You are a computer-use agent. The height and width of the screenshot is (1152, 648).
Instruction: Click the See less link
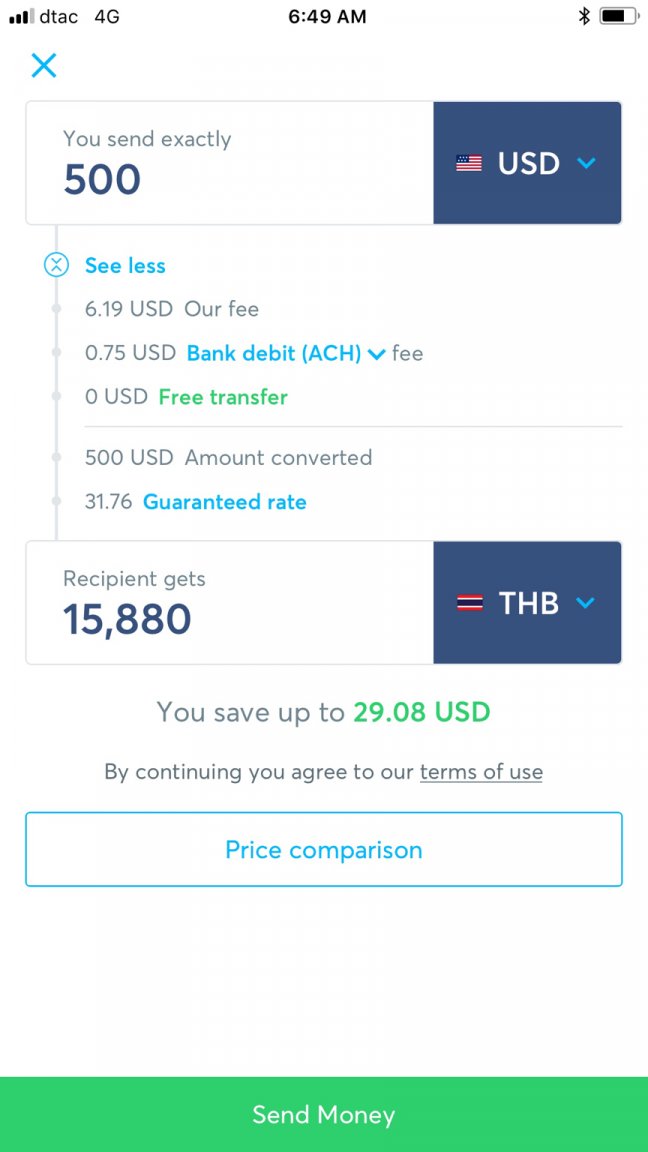[126, 266]
